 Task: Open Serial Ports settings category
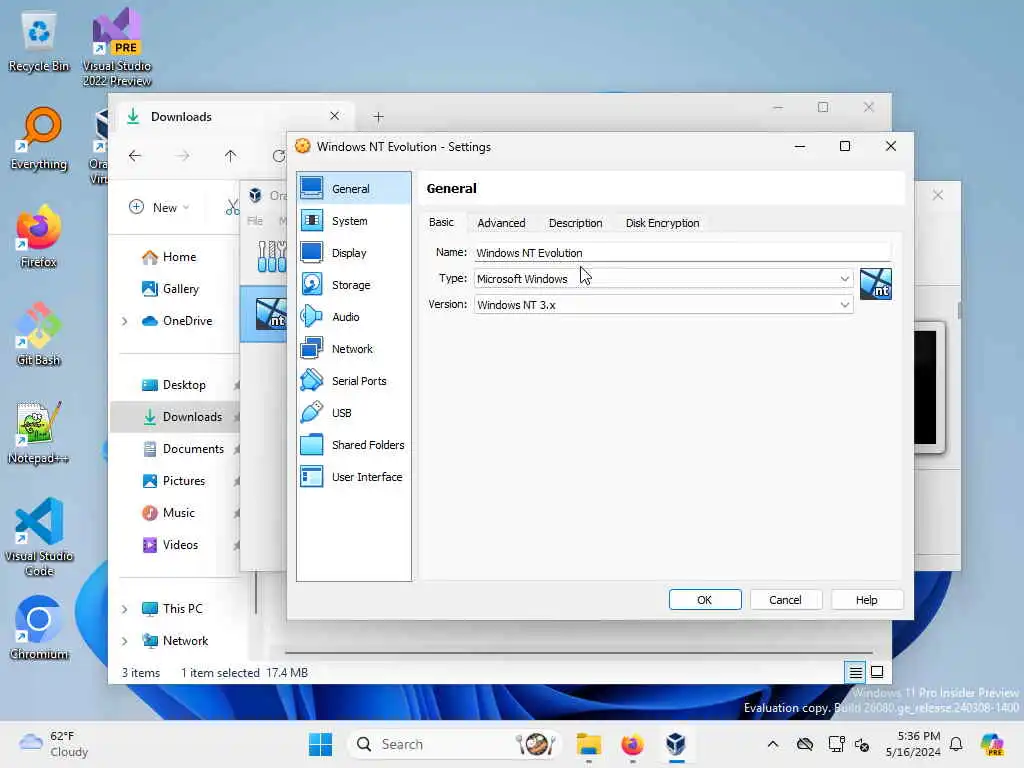click(353, 381)
